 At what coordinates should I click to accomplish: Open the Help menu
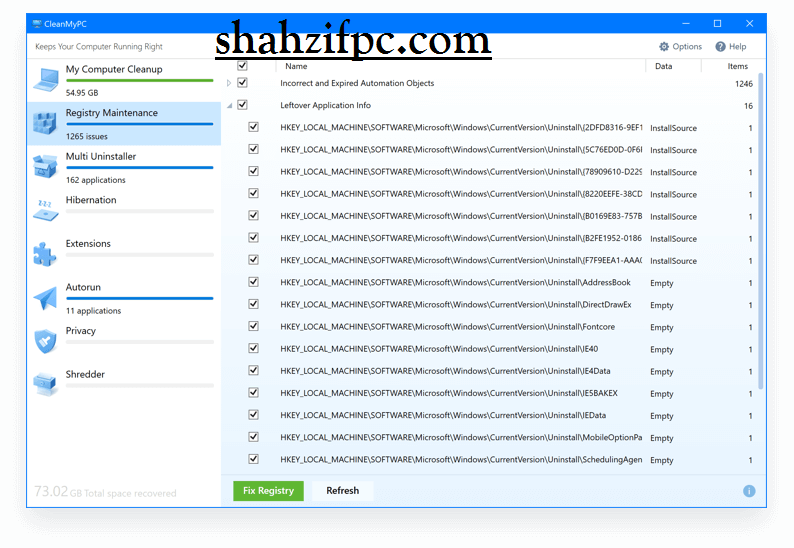731,47
